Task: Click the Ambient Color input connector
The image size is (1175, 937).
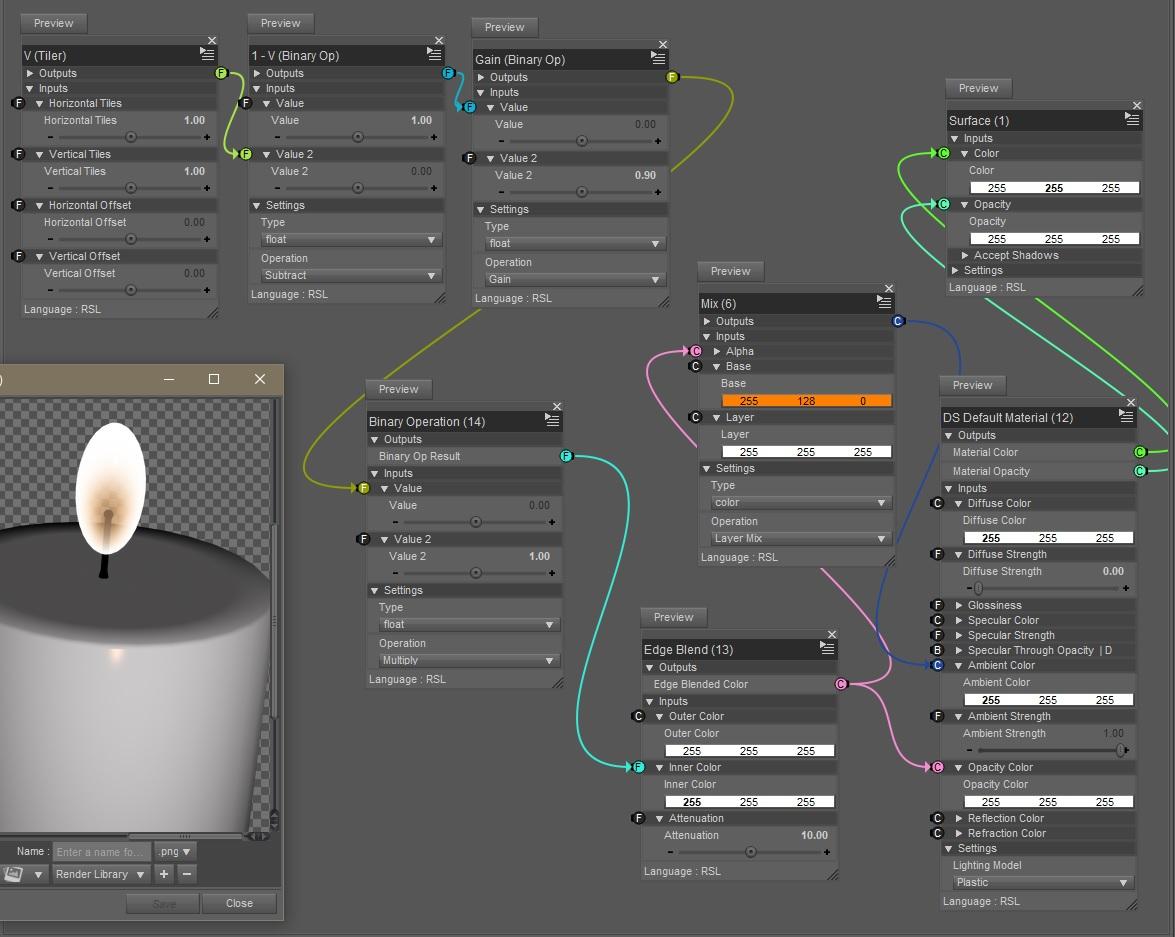Action: (x=937, y=665)
